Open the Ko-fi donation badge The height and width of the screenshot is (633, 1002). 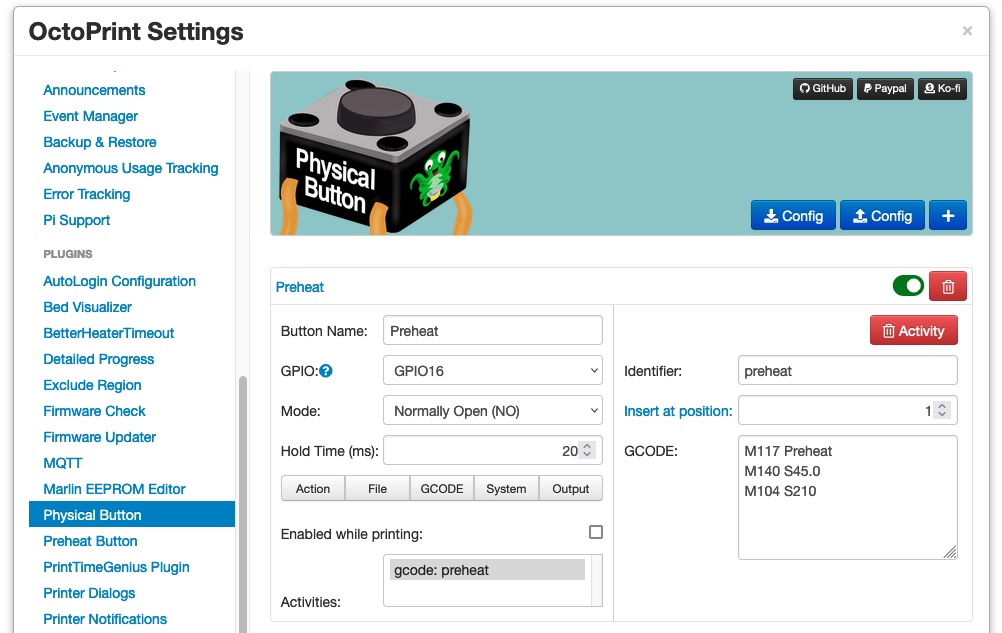[942, 89]
